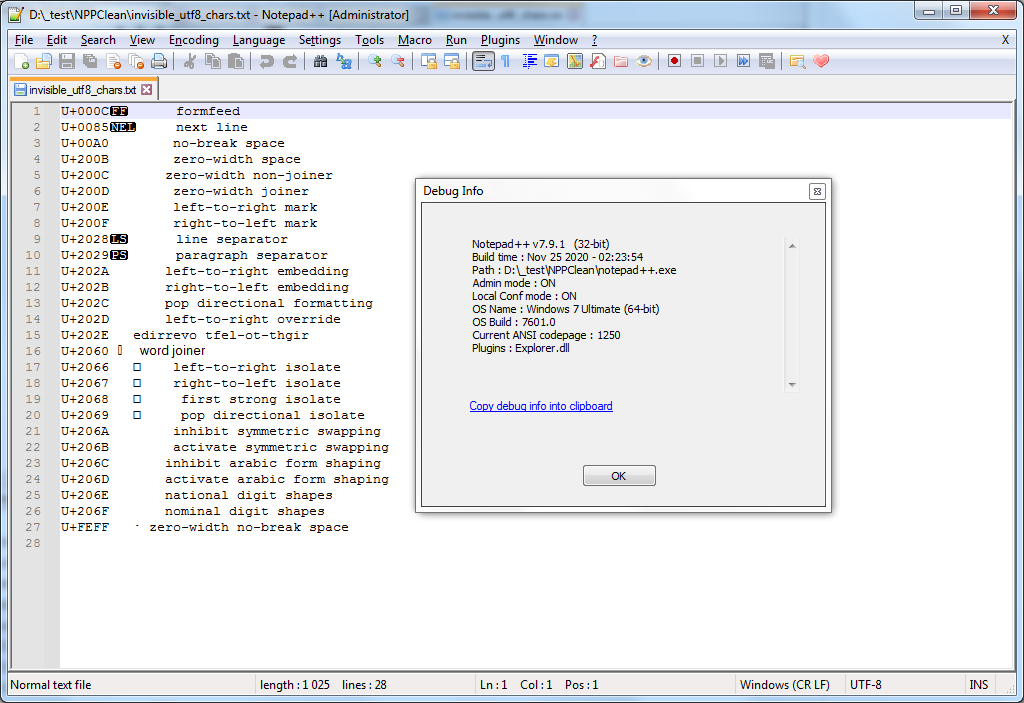Open the Language menu
Viewport: 1024px width, 703px height.
click(259, 40)
